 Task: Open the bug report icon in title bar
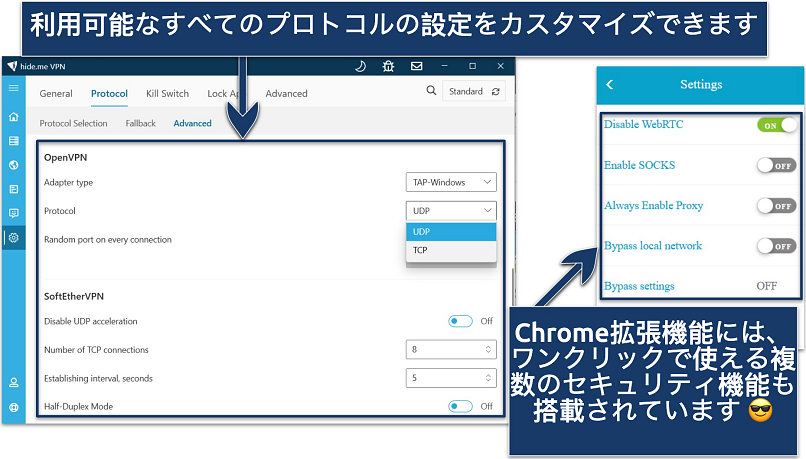tap(388, 66)
